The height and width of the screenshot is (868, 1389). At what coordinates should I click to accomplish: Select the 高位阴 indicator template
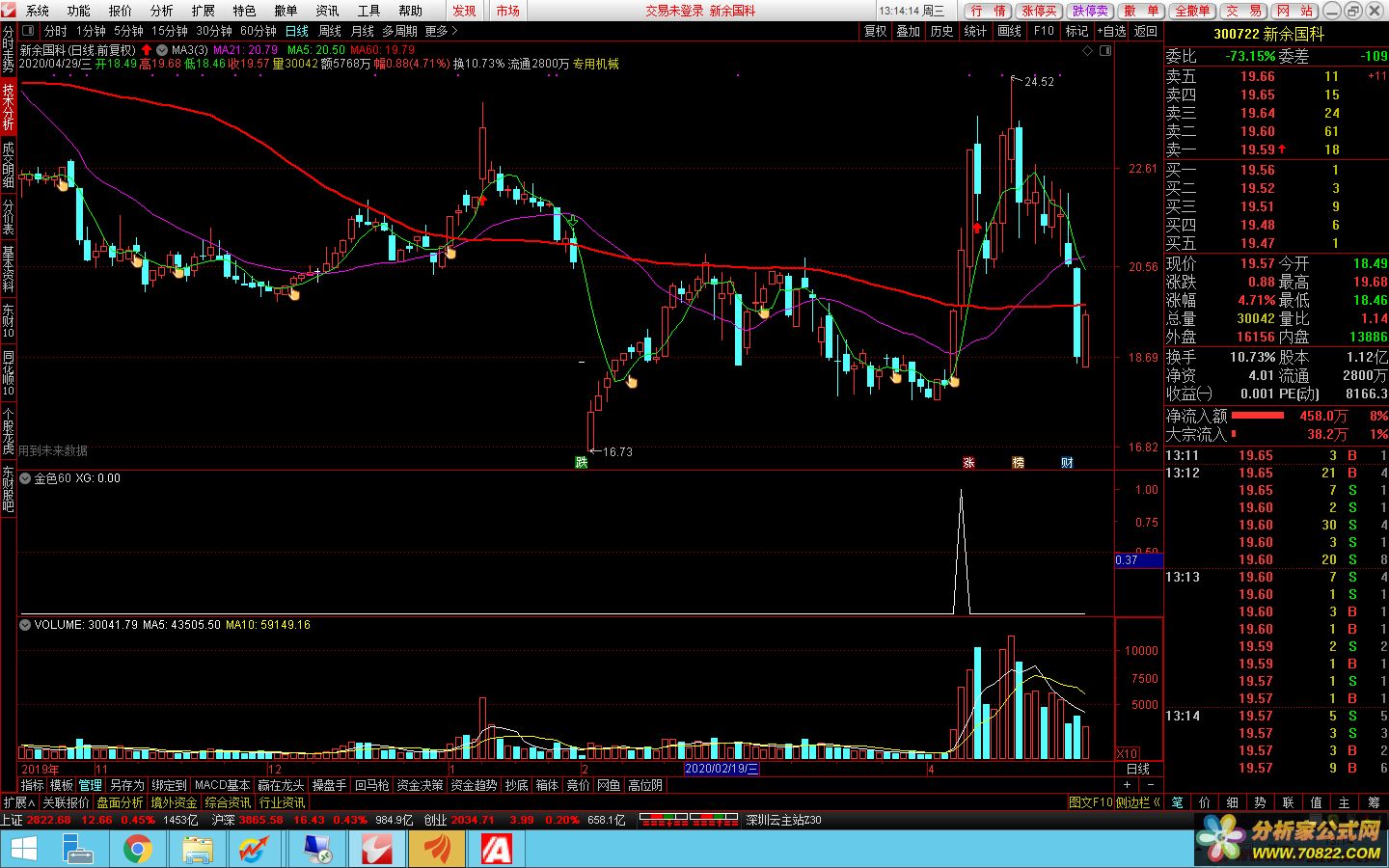pos(645,785)
